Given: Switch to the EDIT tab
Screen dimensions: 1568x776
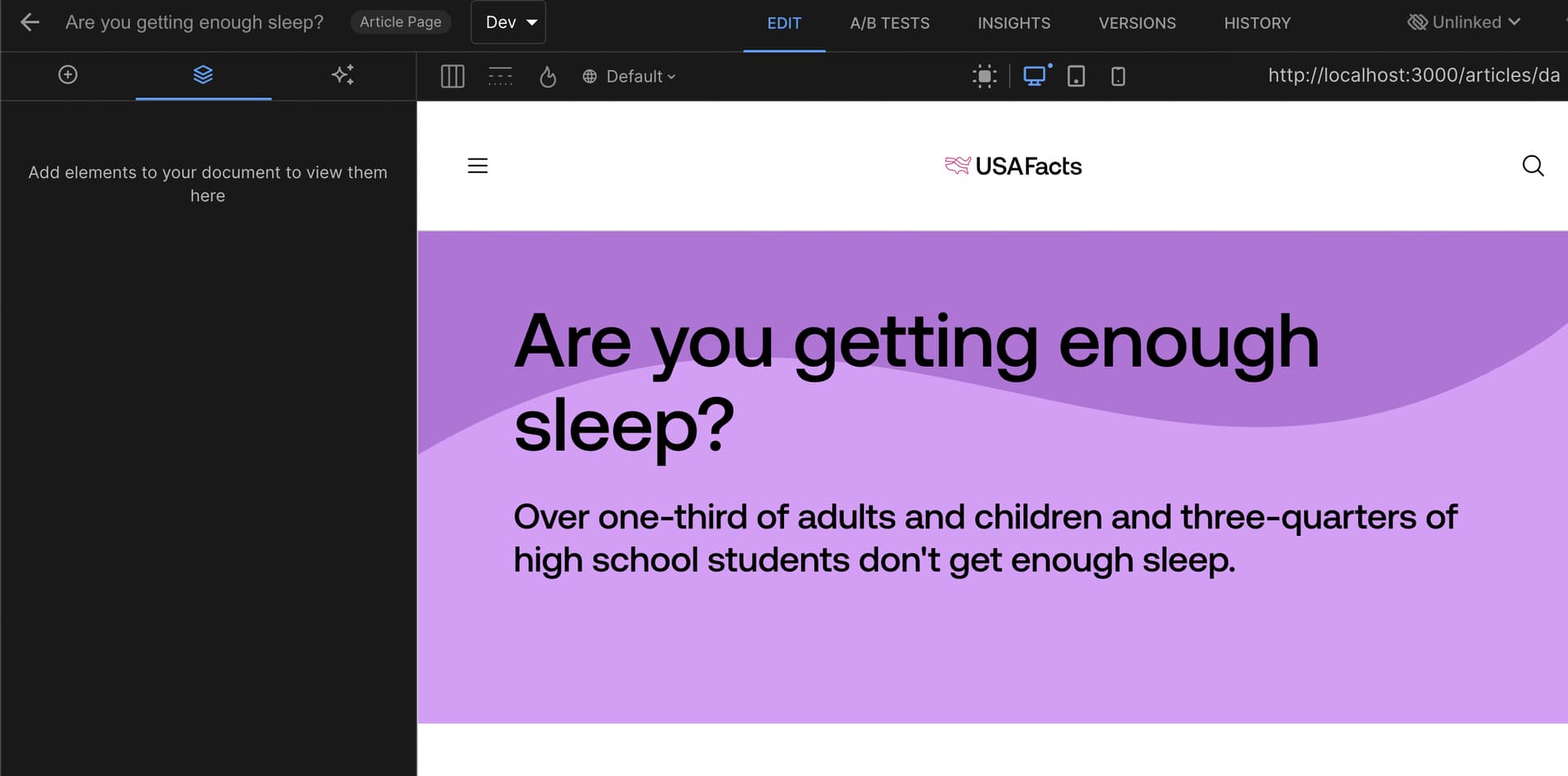Looking at the screenshot, I should [784, 23].
